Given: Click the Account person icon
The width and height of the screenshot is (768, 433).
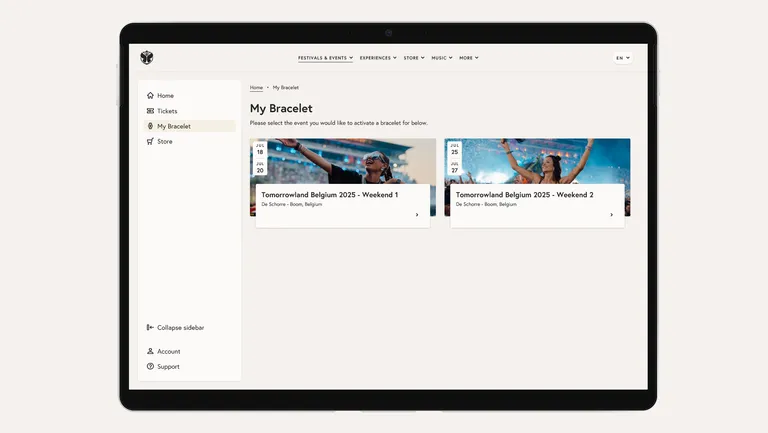Looking at the screenshot, I should (150, 351).
